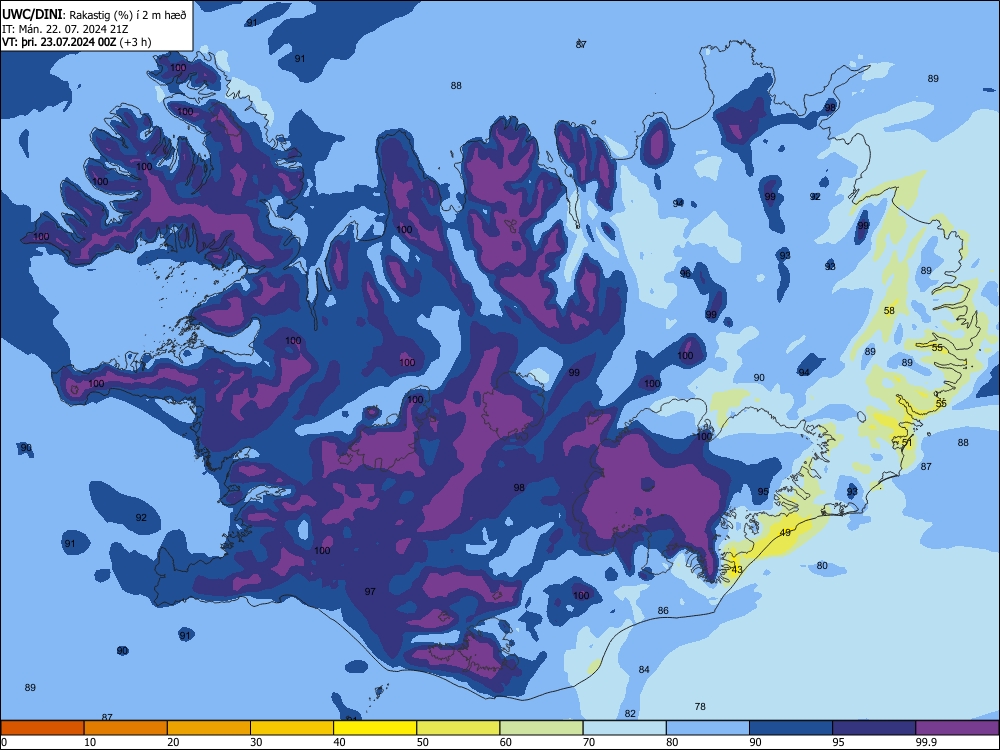Click the map value '78'
This screenshot has width=1000, height=750.
(x=700, y=707)
